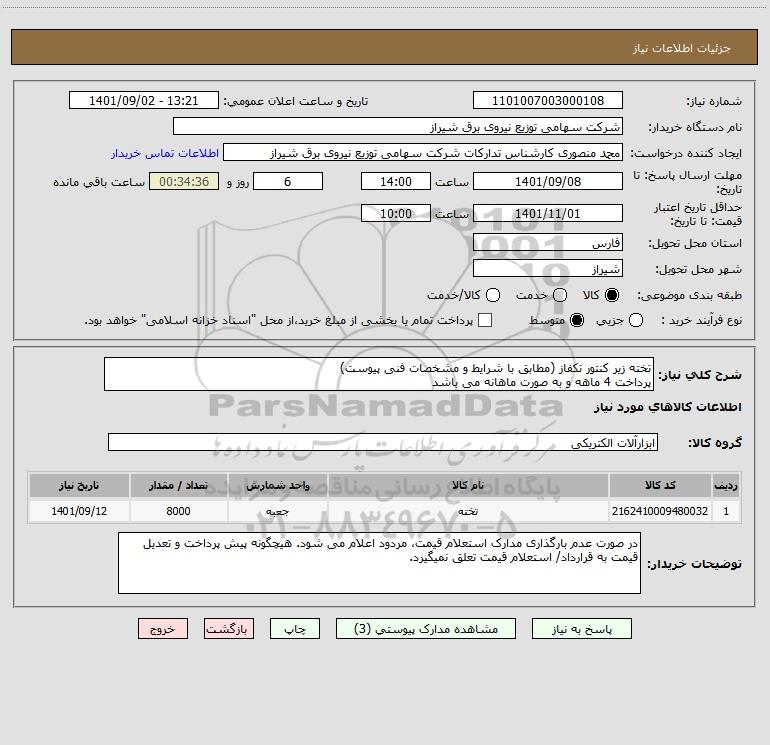The image size is (770, 745).
Task: Click row number cell 1
Action: 726,511
